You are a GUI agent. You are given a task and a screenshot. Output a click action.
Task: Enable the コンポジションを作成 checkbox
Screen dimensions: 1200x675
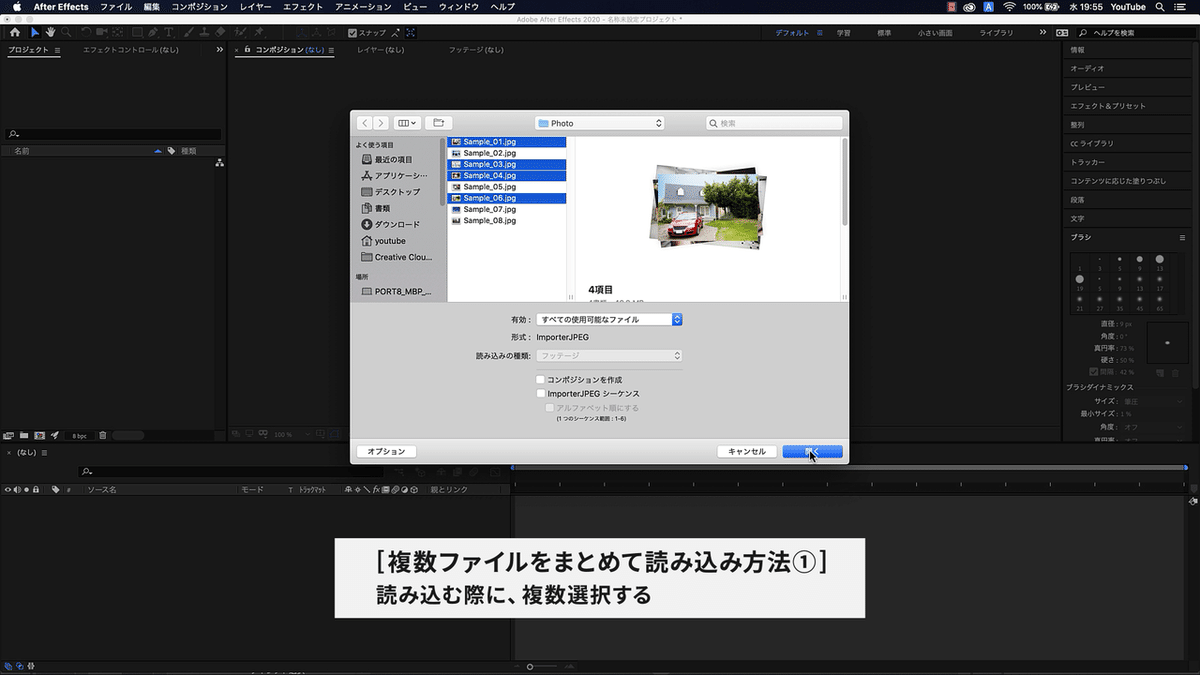(540, 379)
